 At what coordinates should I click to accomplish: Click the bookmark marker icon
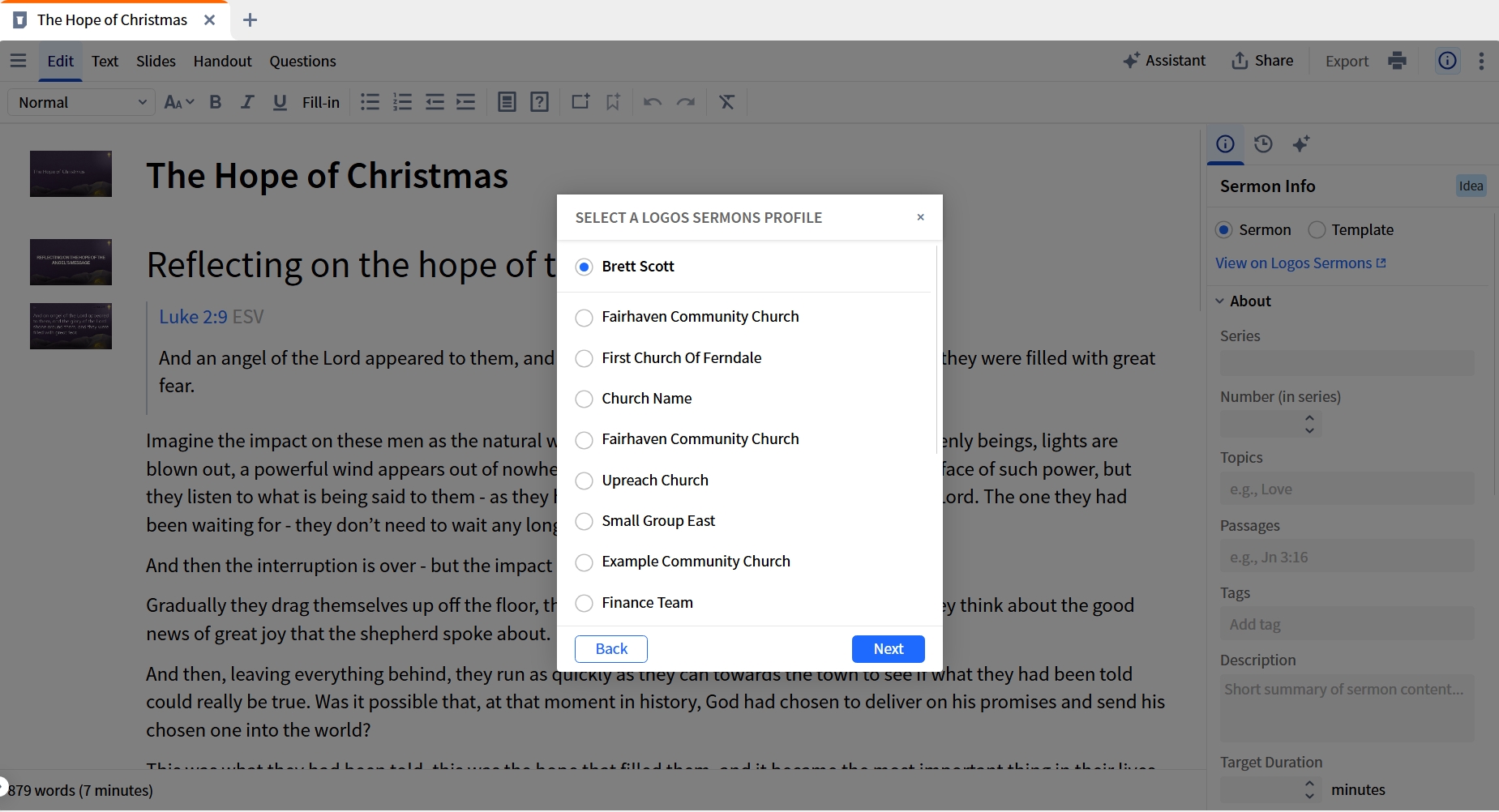point(613,102)
